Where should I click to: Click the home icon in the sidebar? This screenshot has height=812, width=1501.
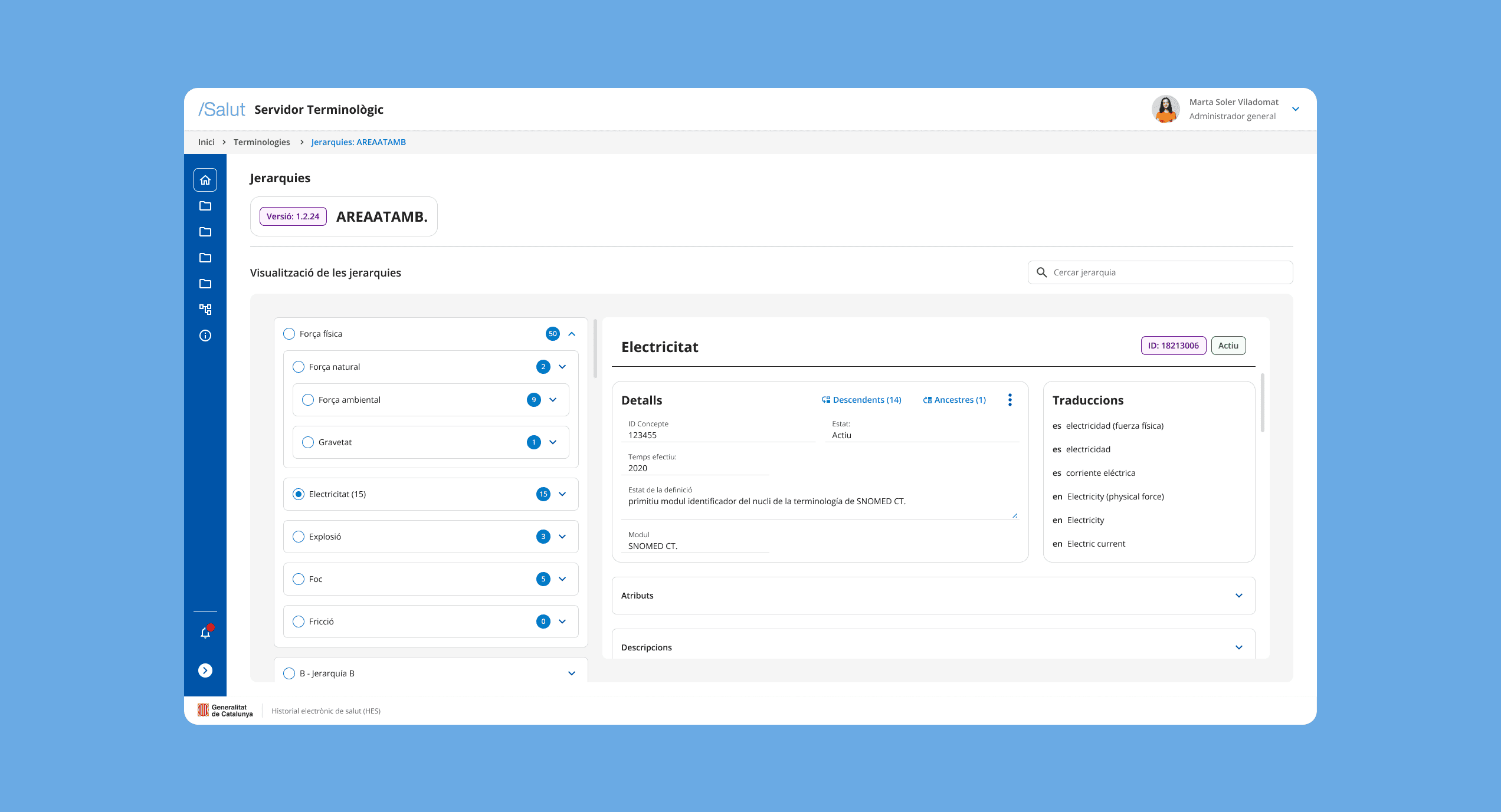pos(205,180)
